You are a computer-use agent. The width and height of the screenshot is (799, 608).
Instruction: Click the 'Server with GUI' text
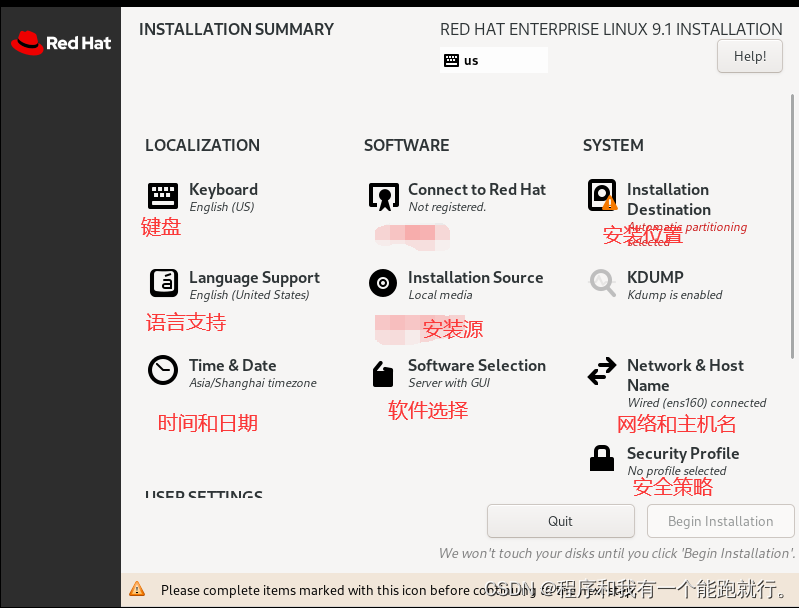click(449, 383)
